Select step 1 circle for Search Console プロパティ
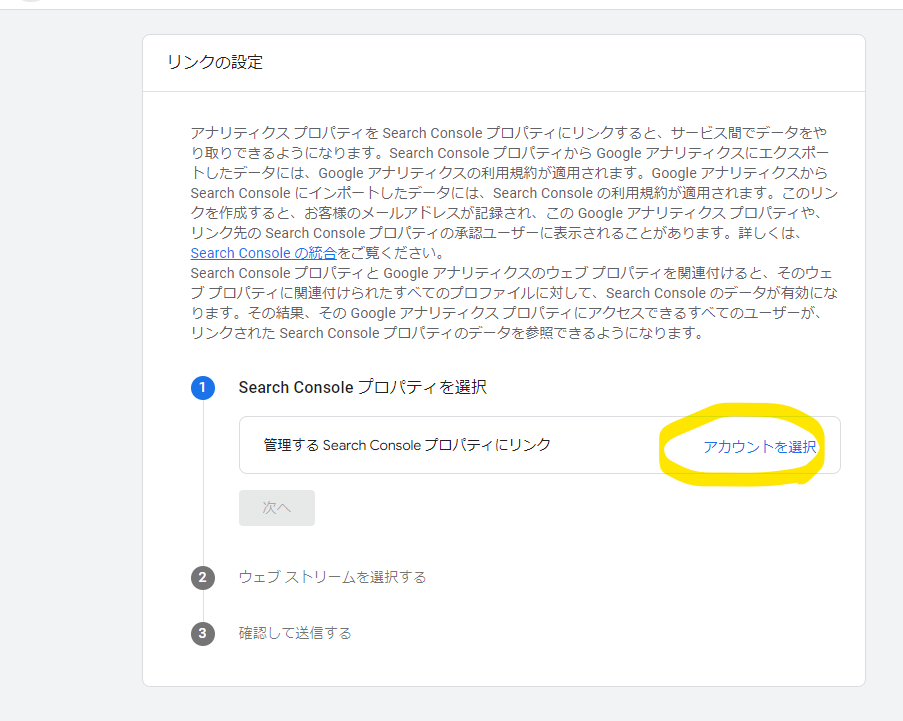903x721 pixels. pos(203,388)
